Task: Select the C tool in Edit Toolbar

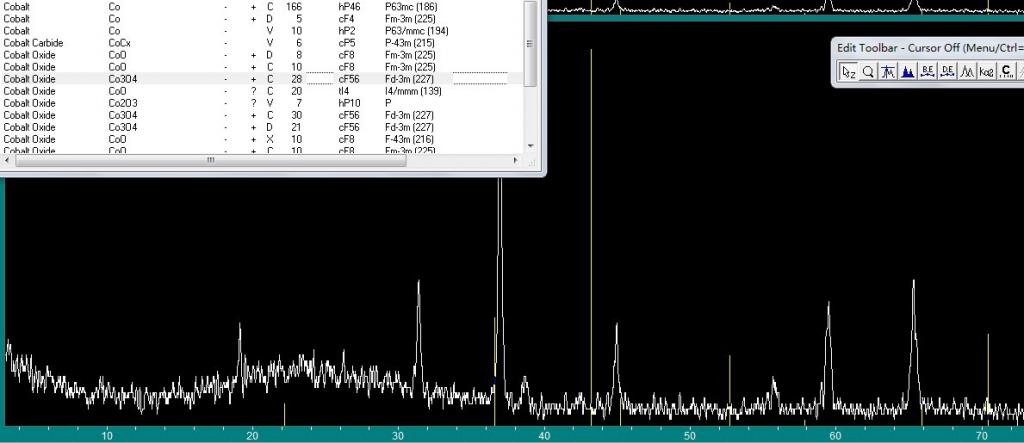Action: pyautogui.click(x=1006, y=71)
